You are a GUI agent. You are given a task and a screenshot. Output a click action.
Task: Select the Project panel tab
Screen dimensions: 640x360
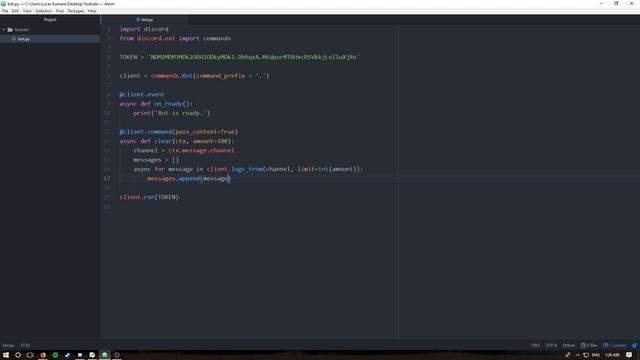(x=50, y=20)
